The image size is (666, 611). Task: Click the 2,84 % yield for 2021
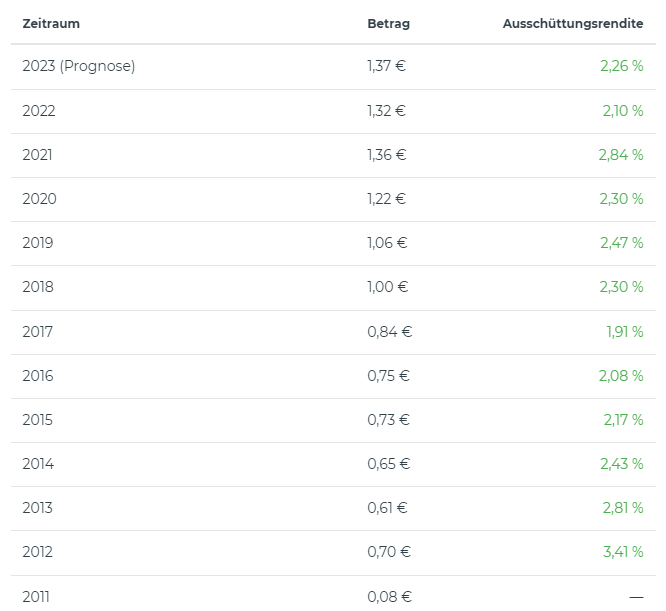(x=620, y=155)
